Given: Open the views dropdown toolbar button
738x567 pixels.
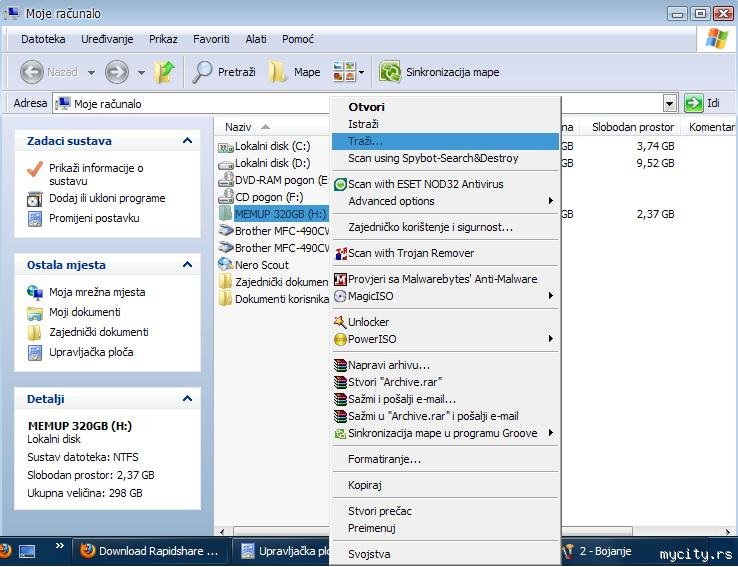Looking at the screenshot, I should coord(348,72).
